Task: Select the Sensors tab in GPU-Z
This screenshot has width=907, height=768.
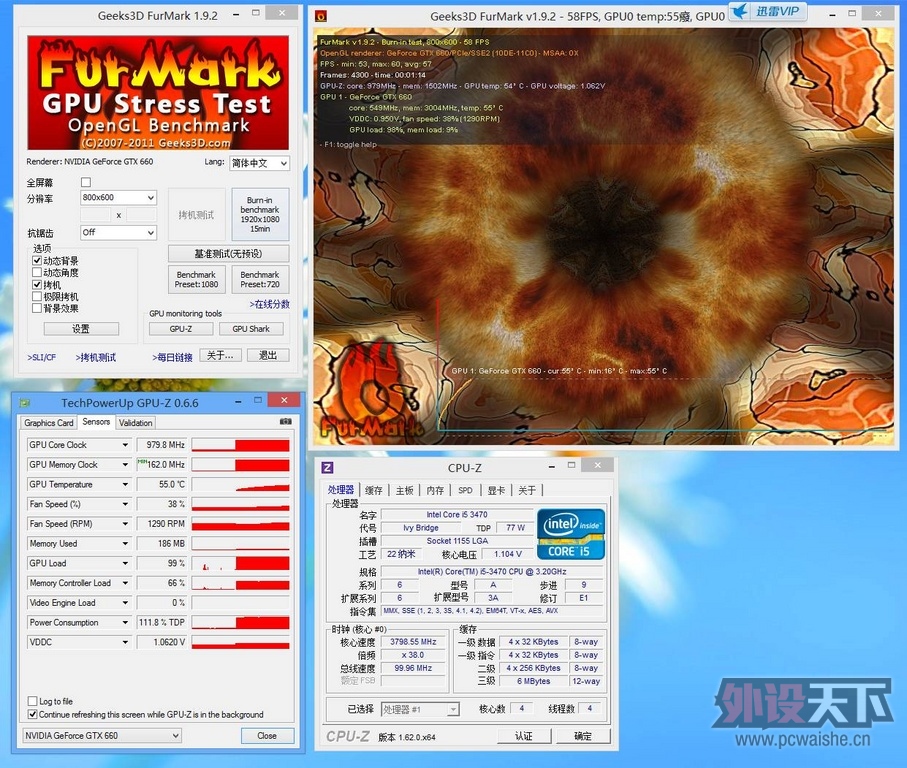Action: [96, 422]
